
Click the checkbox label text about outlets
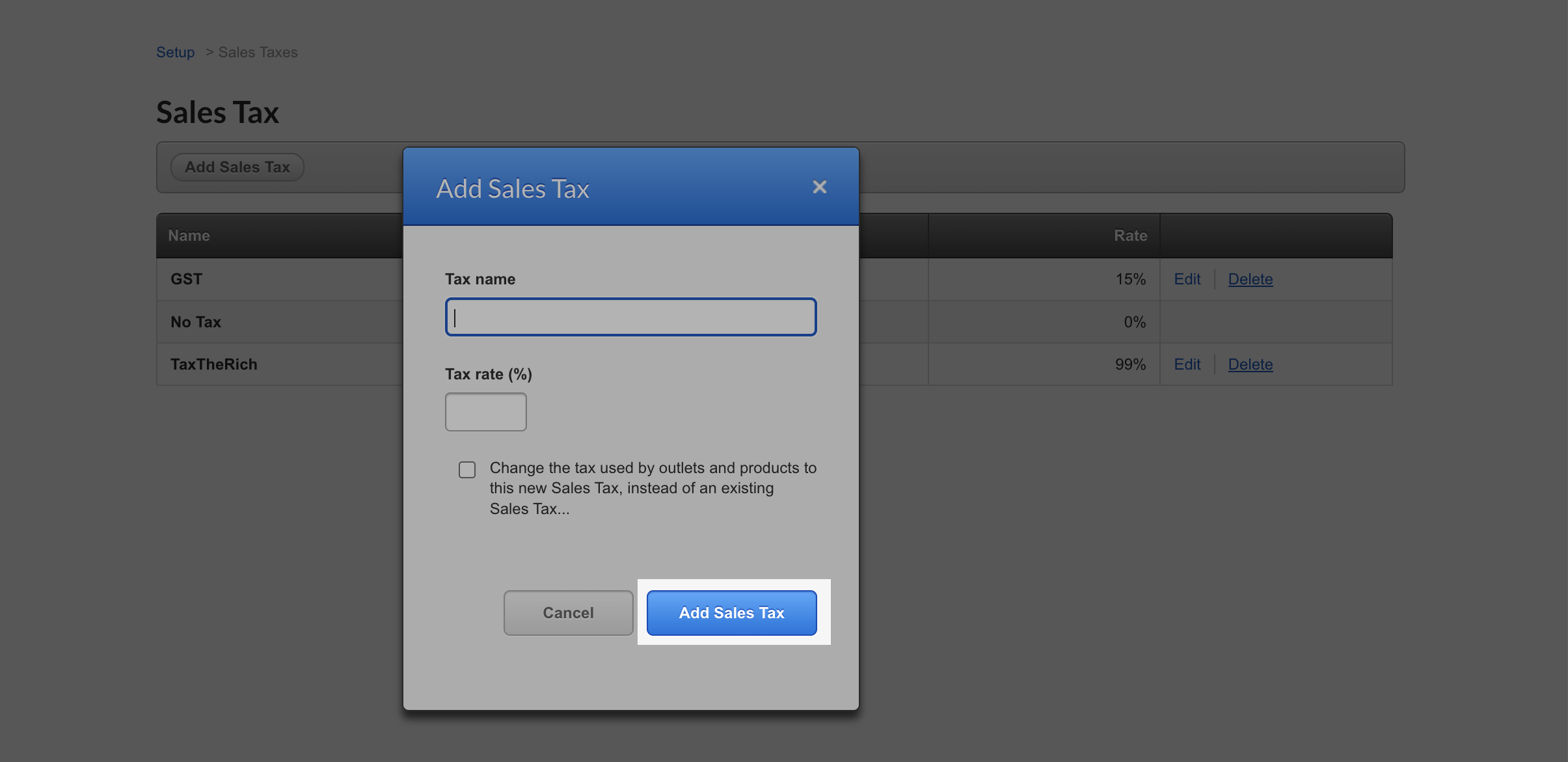[x=652, y=488]
